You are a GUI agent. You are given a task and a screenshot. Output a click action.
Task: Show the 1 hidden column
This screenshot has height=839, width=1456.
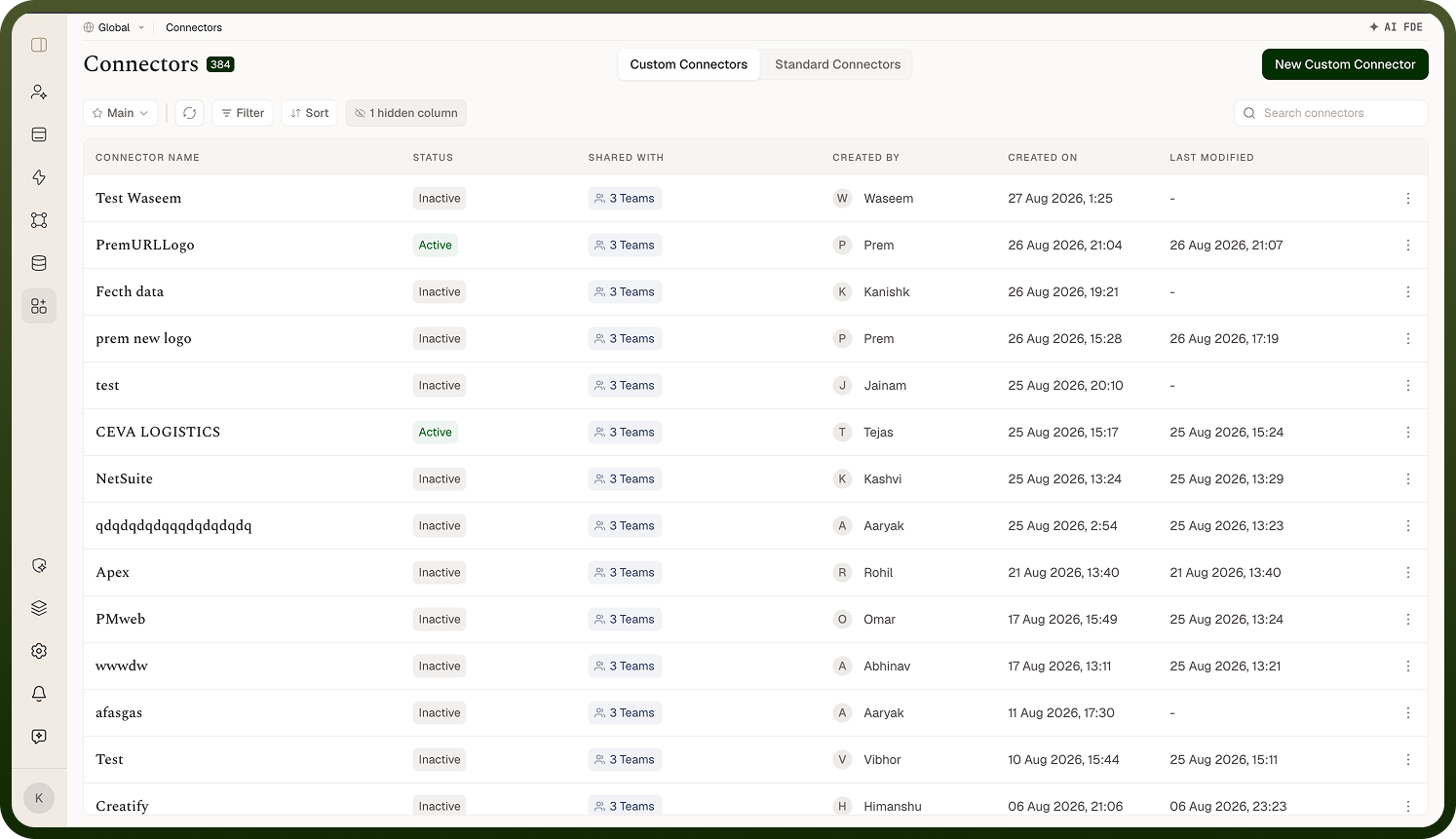point(405,113)
